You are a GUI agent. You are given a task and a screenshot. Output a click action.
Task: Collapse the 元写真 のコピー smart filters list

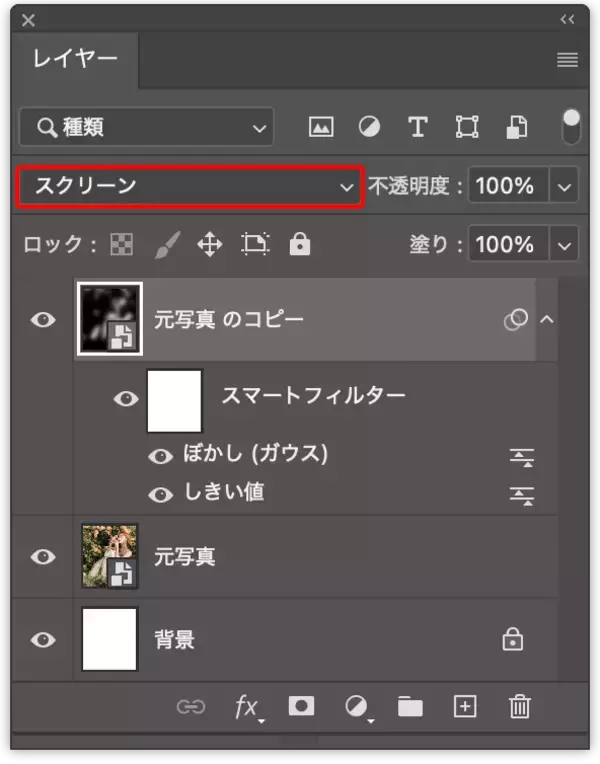pos(547,320)
